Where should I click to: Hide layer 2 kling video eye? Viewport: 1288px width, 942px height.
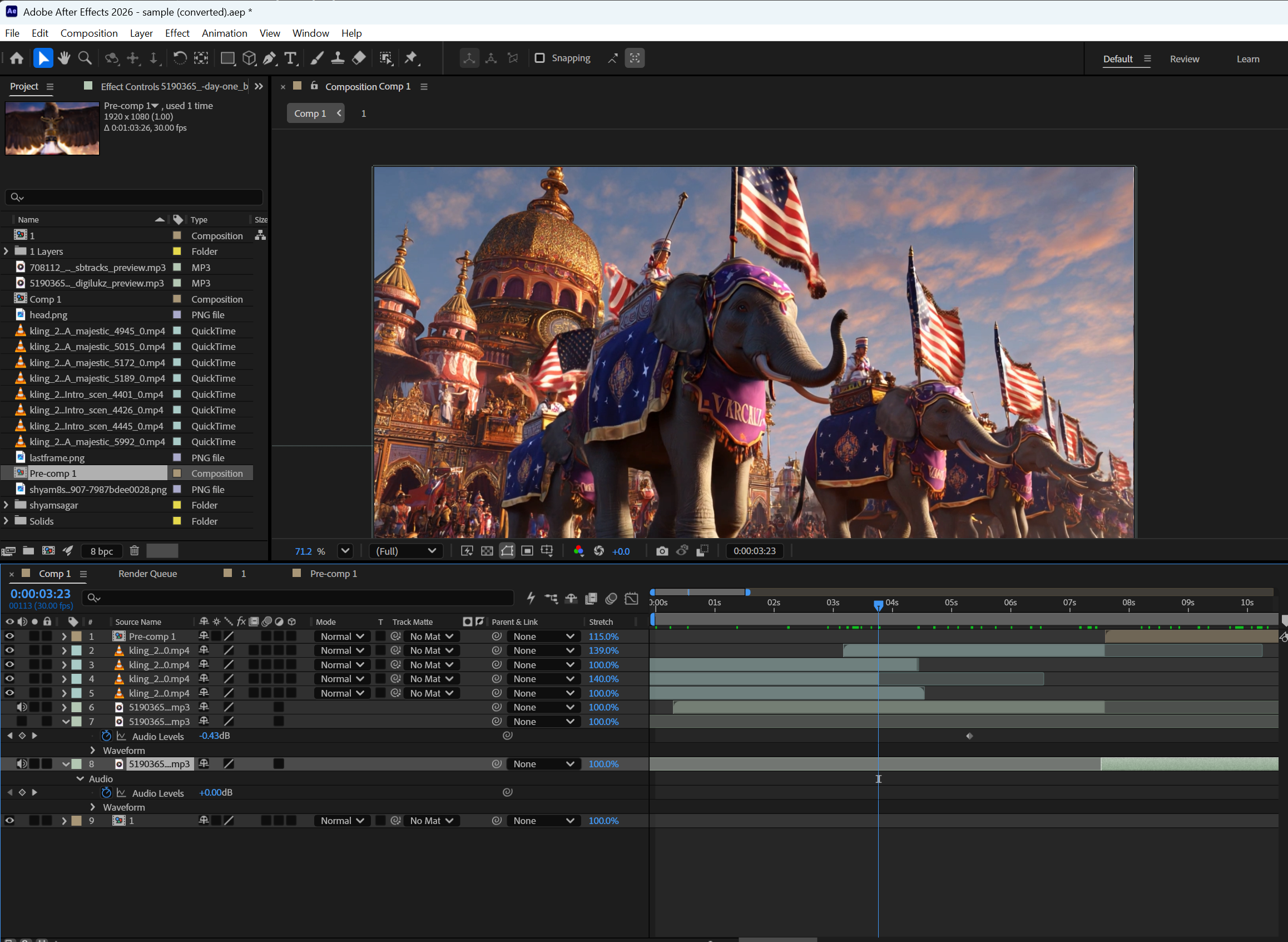[9, 650]
